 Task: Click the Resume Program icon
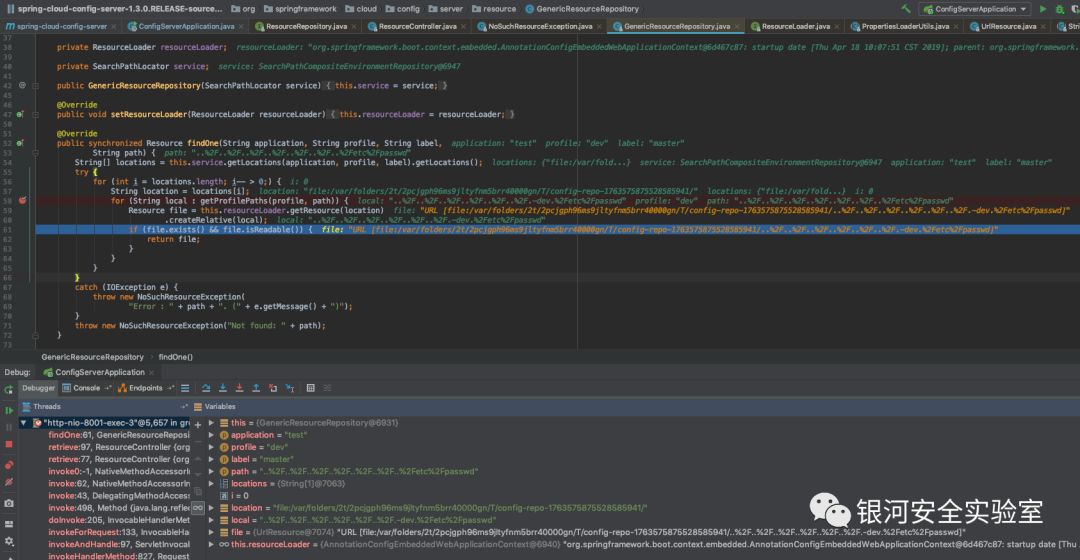pyautogui.click(x=8, y=410)
